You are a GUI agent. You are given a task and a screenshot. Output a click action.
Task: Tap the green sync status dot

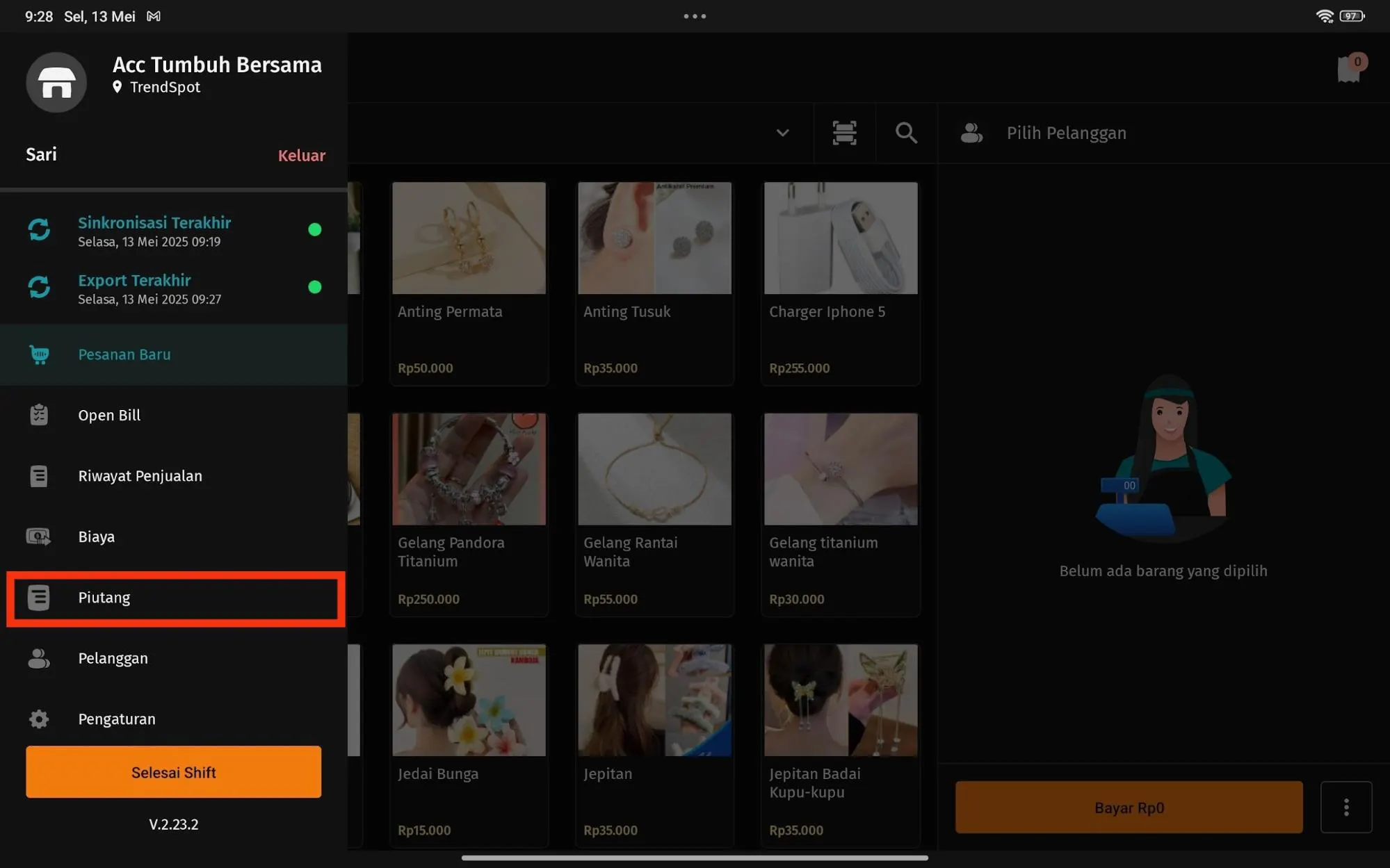point(315,229)
